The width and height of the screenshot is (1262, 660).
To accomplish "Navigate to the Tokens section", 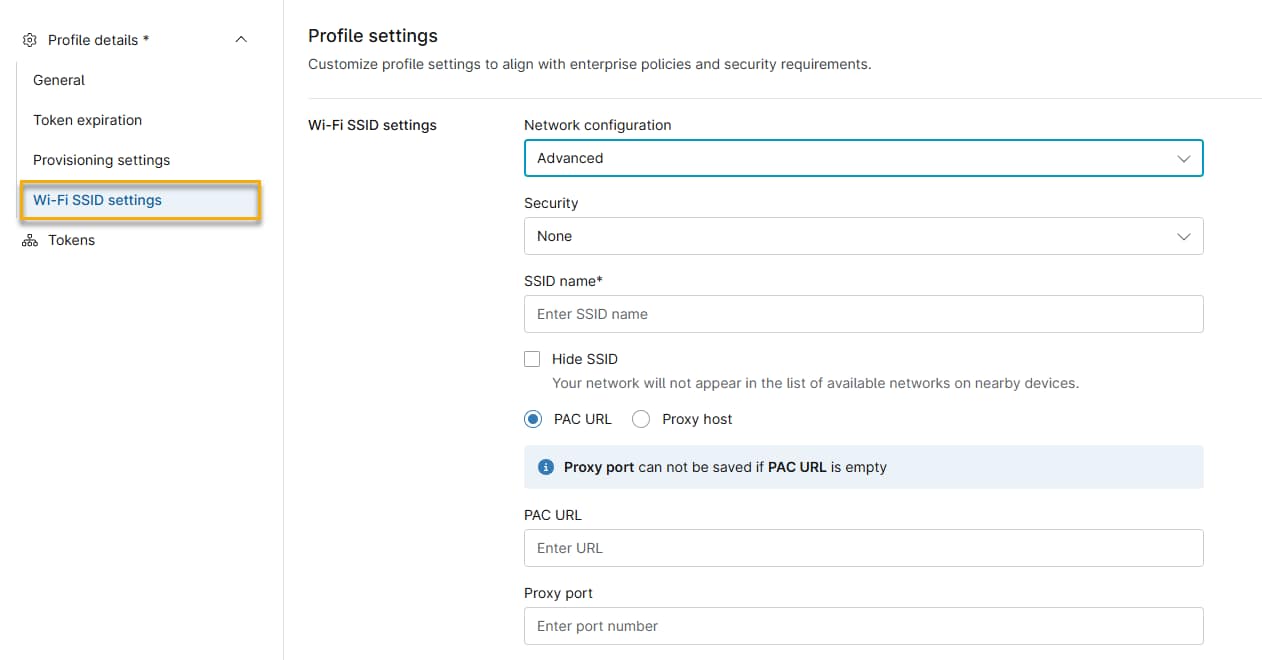I will click(71, 240).
